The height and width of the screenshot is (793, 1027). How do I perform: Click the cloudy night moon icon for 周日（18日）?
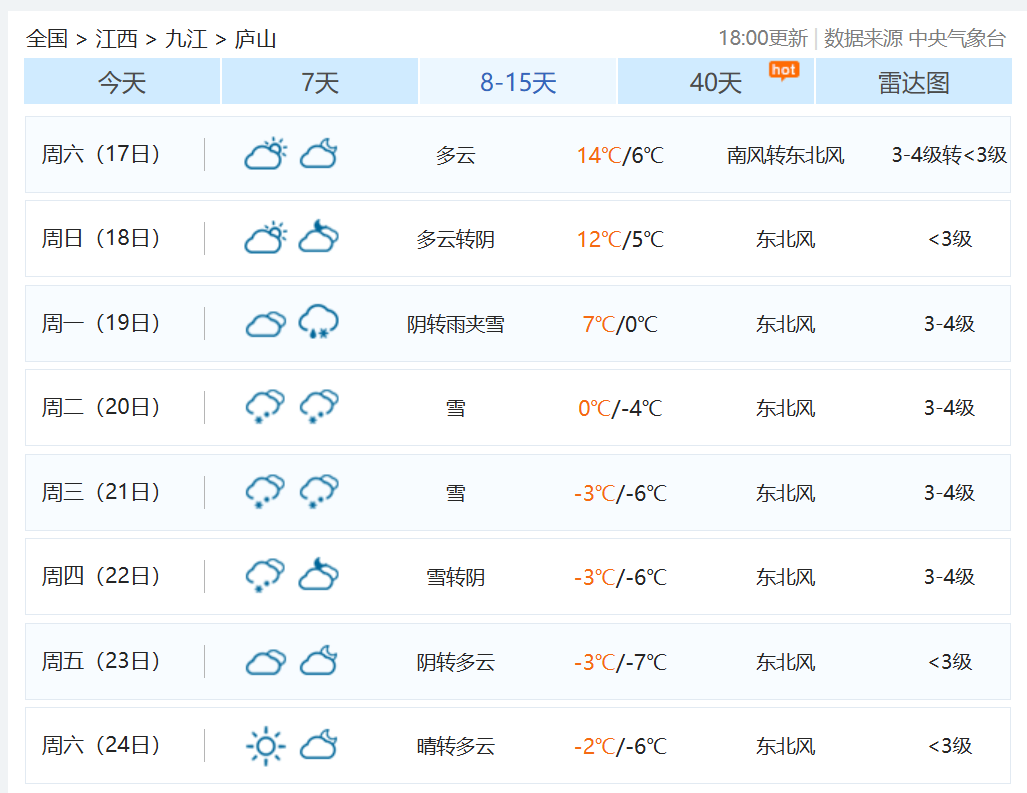(319, 238)
